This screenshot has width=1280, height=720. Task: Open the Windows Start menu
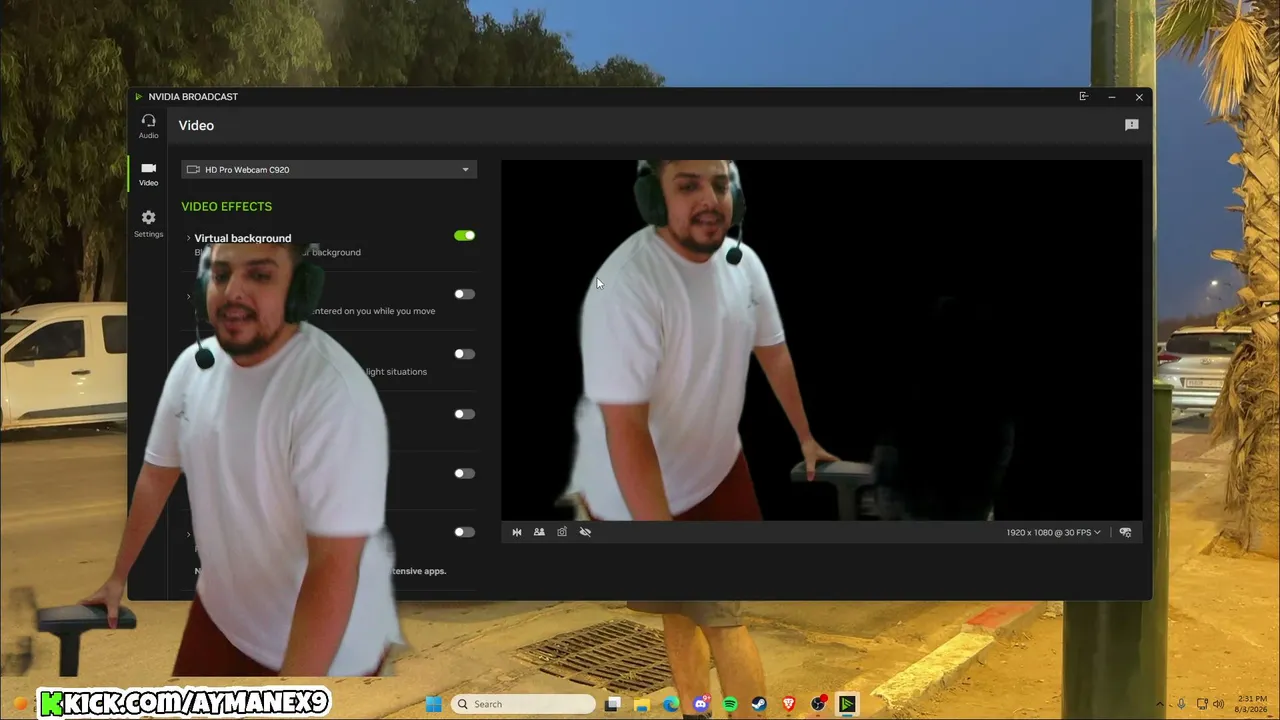tap(434, 704)
